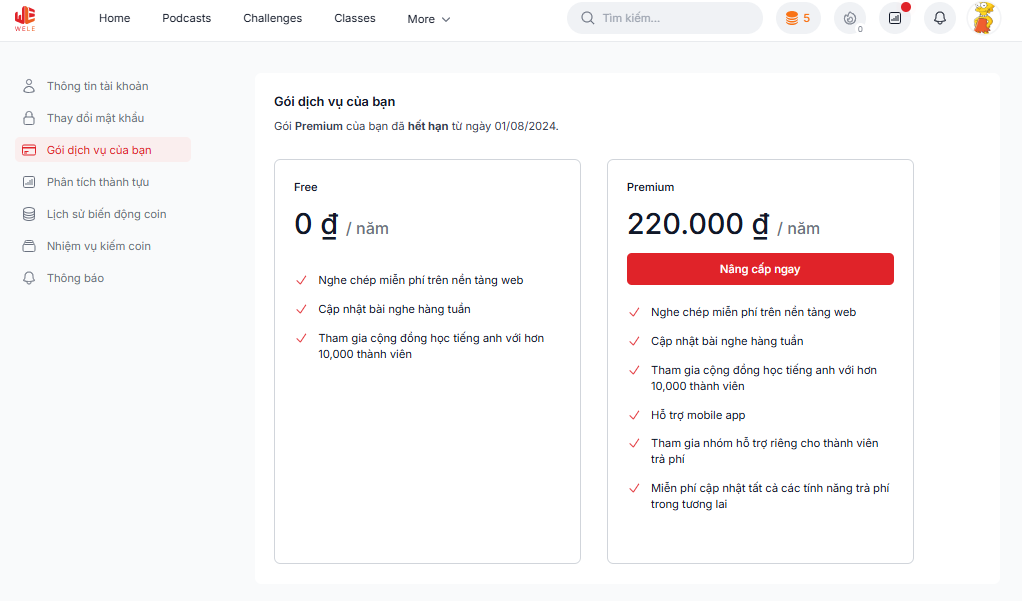
Task: Open the Classes menu item
Action: (x=355, y=18)
